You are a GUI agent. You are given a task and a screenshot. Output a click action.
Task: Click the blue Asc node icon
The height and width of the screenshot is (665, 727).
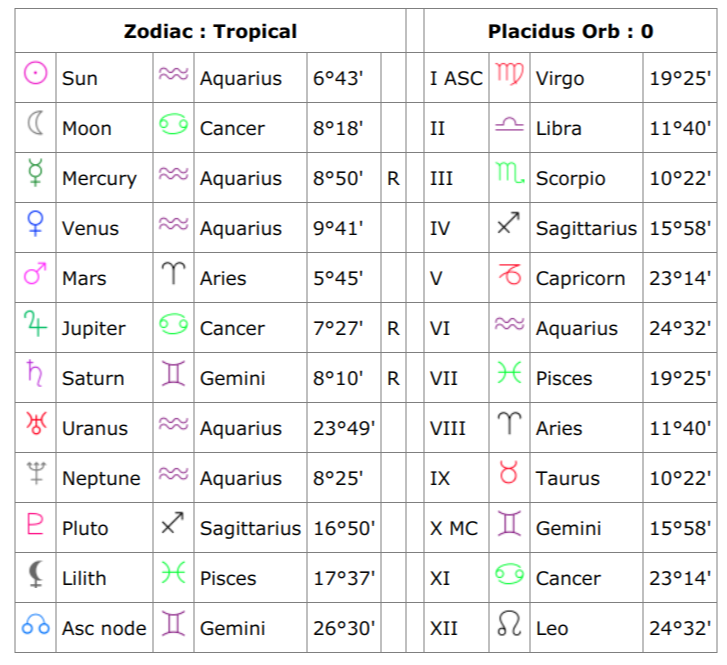(36, 624)
